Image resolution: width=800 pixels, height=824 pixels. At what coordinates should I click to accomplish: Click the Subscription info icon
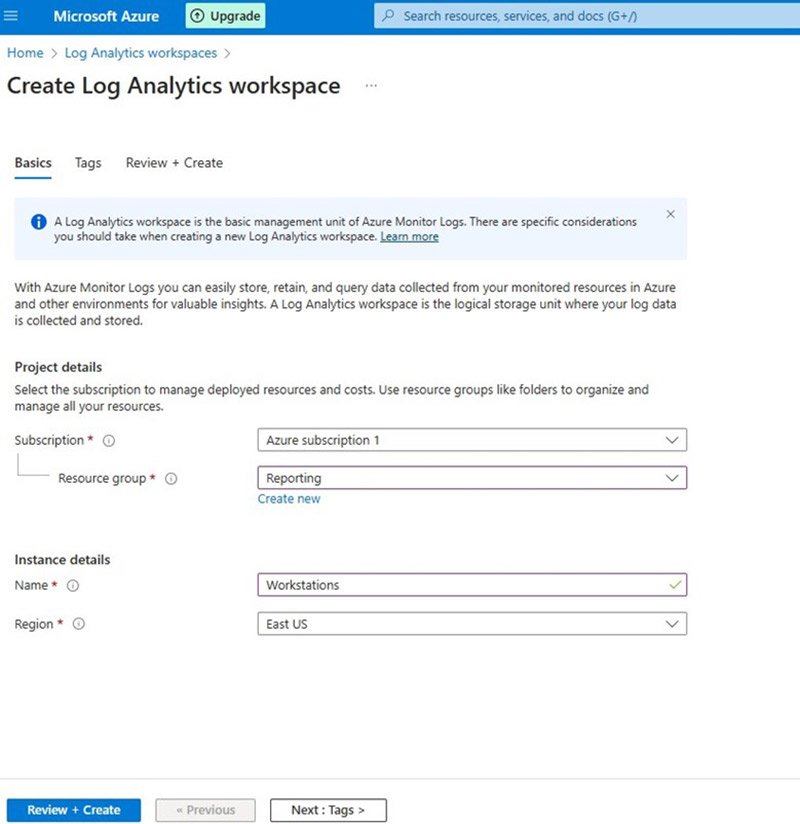[109, 441]
